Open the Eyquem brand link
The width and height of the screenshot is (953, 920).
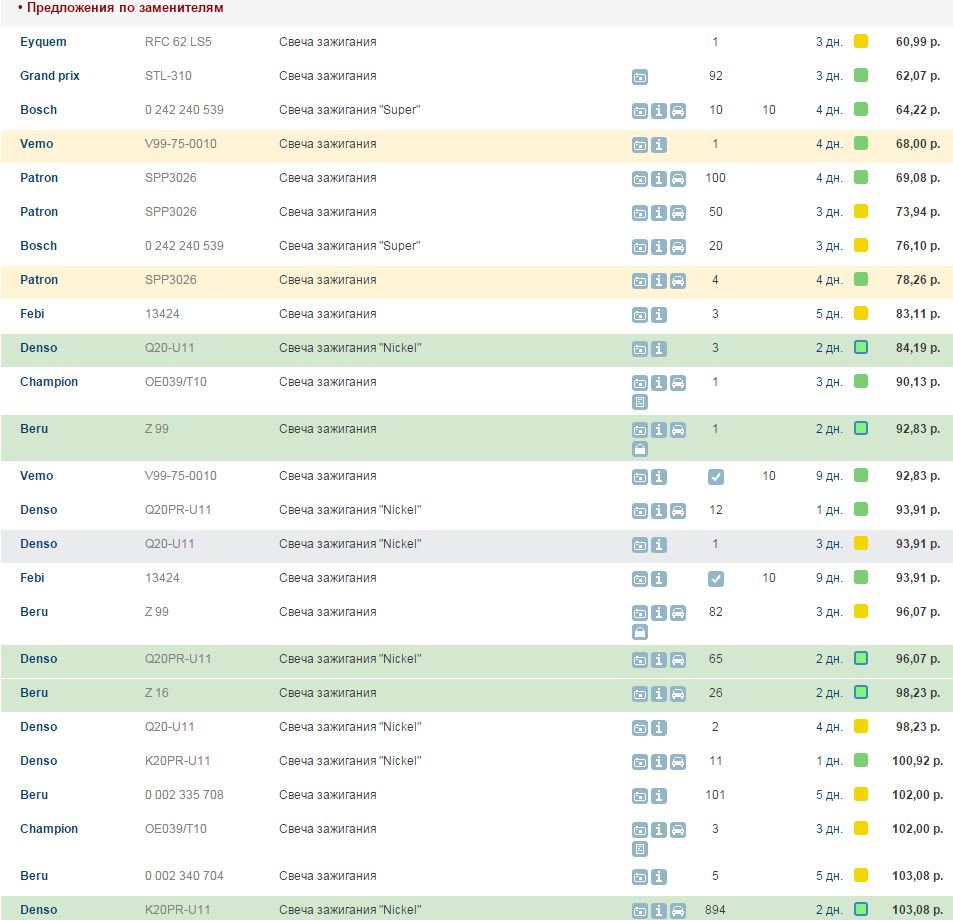43,42
